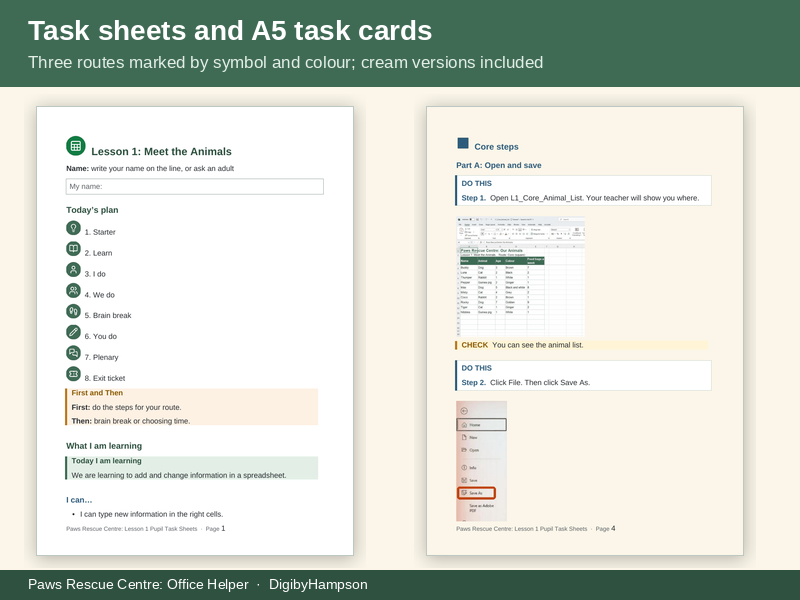
Task: Open the spreadsheet screenshot thumbnail of the animal list
Action: click(x=520, y=276)
